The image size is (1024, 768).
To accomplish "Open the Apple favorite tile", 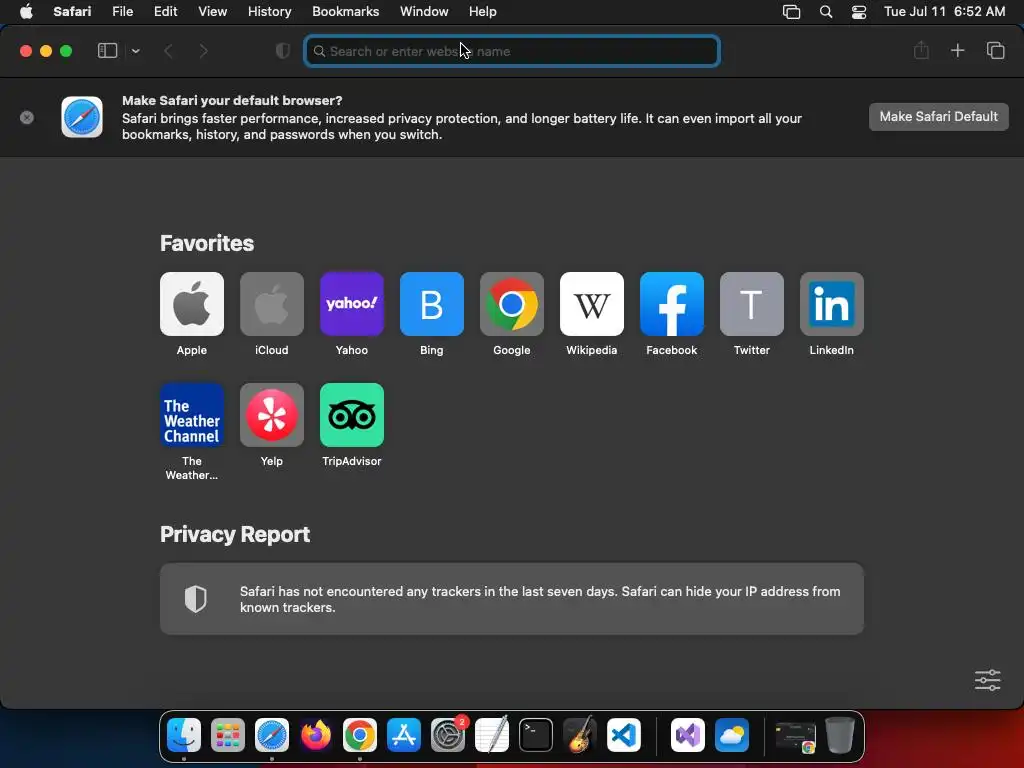I will (x=191, y=304).
